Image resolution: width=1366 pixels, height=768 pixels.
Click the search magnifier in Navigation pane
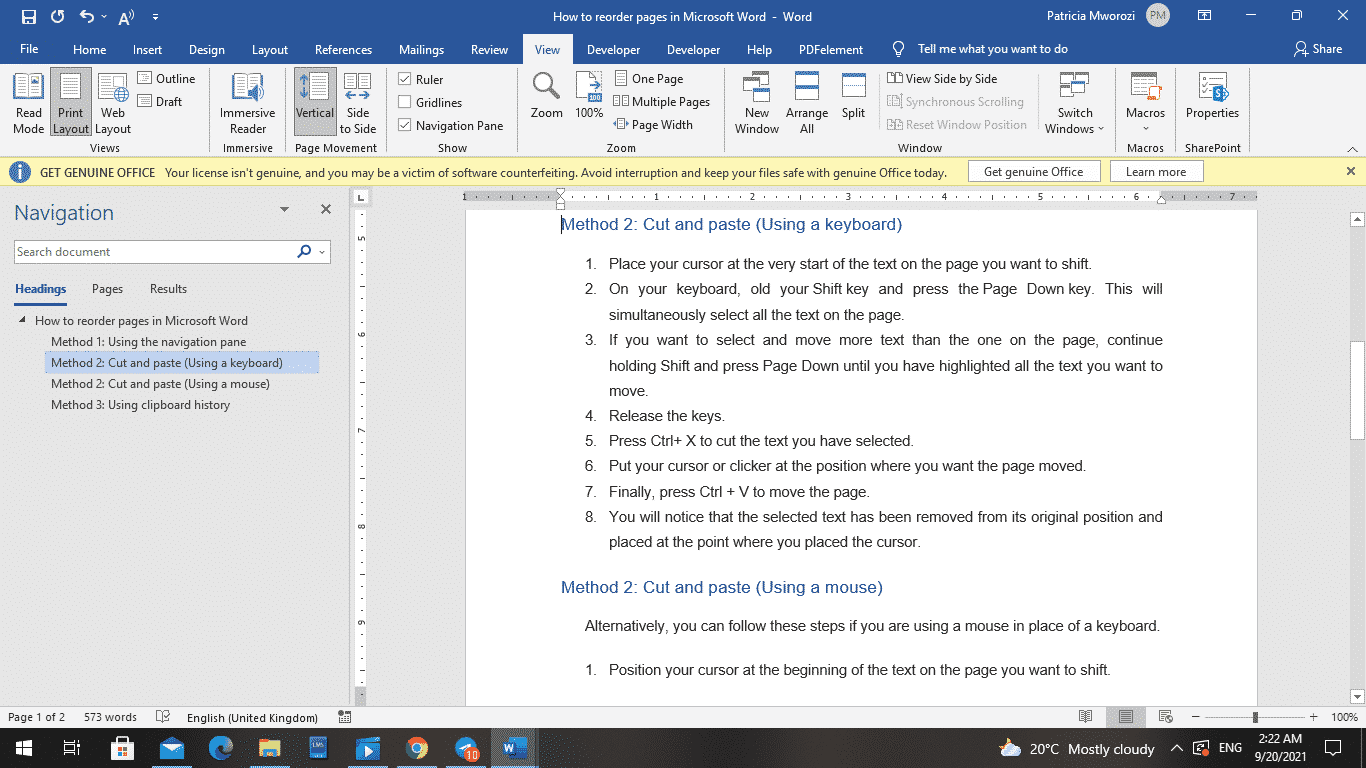(304, 252)
